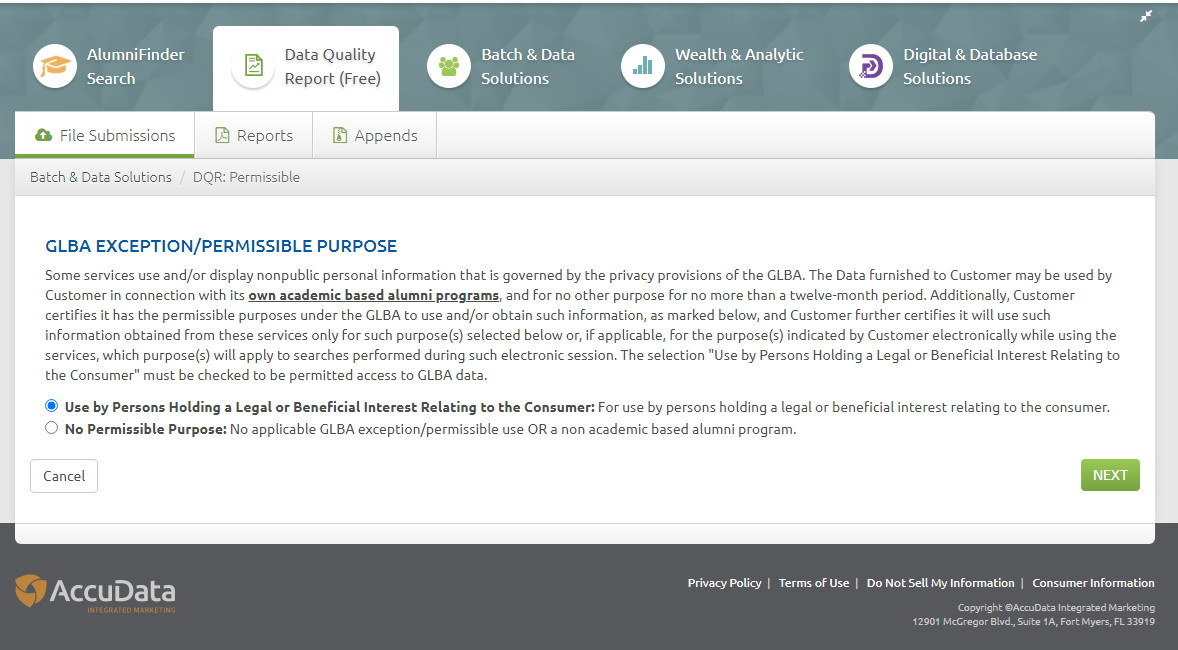This screenshot has height=650, width=1178.
Task: Click the Batch & Data people icon
Action: pos(449,66)
